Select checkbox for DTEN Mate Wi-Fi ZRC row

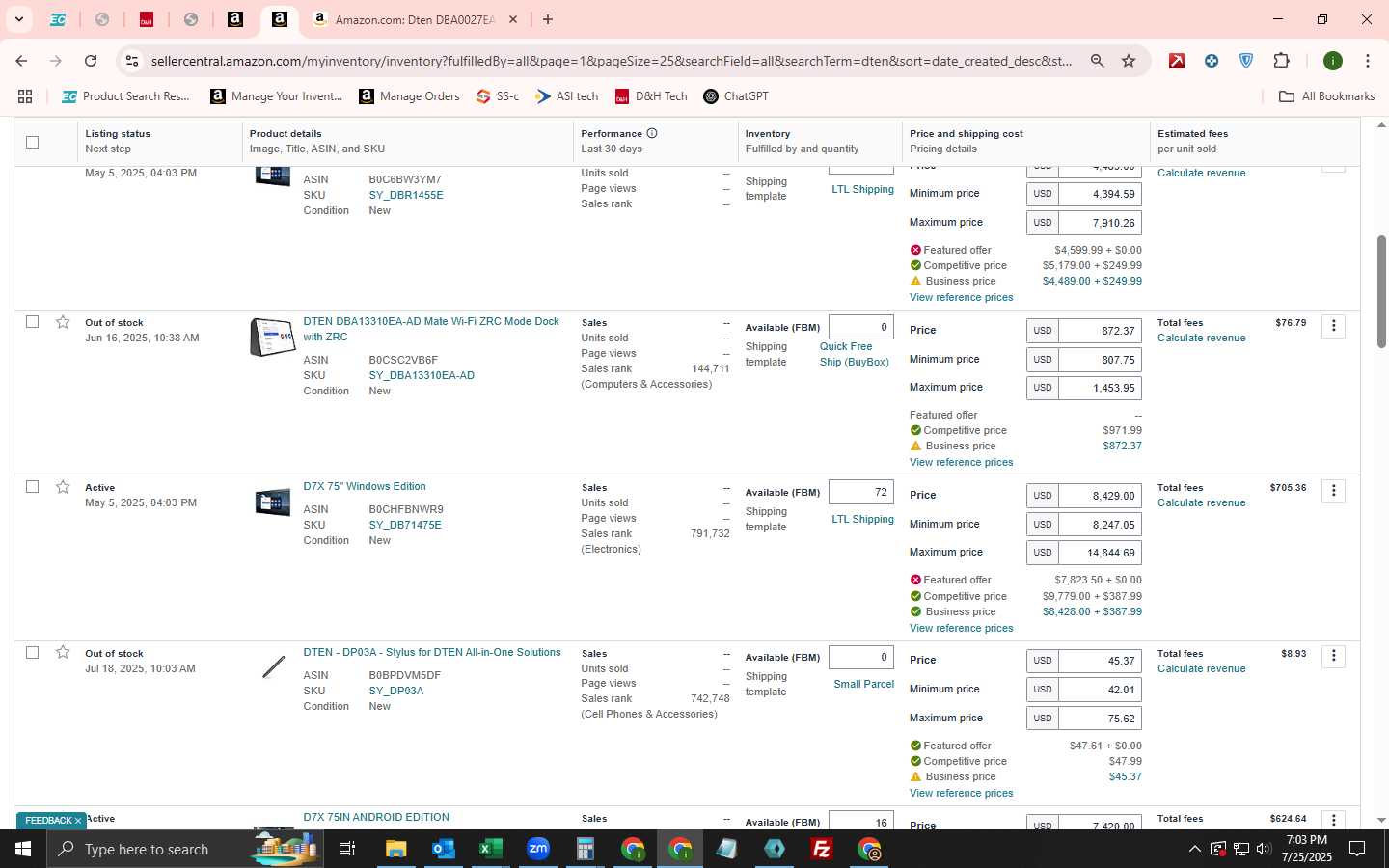pos(32,322)
